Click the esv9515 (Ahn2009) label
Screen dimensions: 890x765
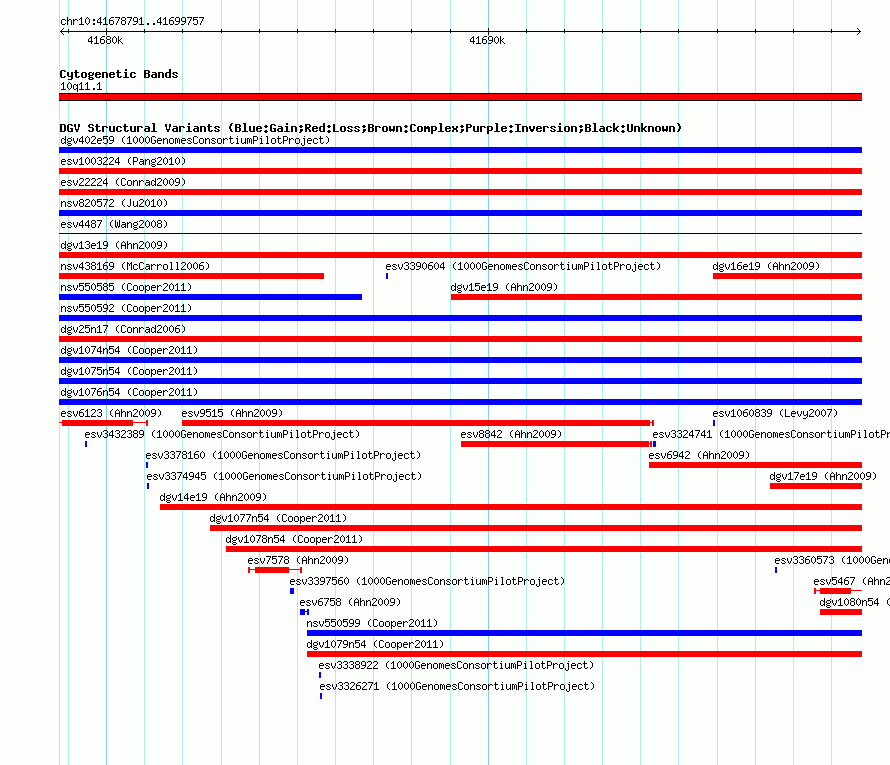click(232, 413)
